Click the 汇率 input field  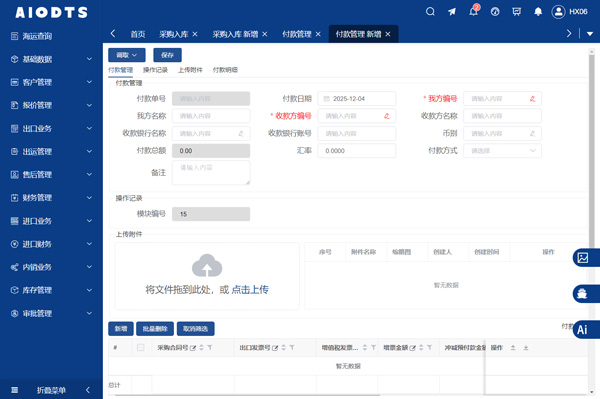(357, 151)
